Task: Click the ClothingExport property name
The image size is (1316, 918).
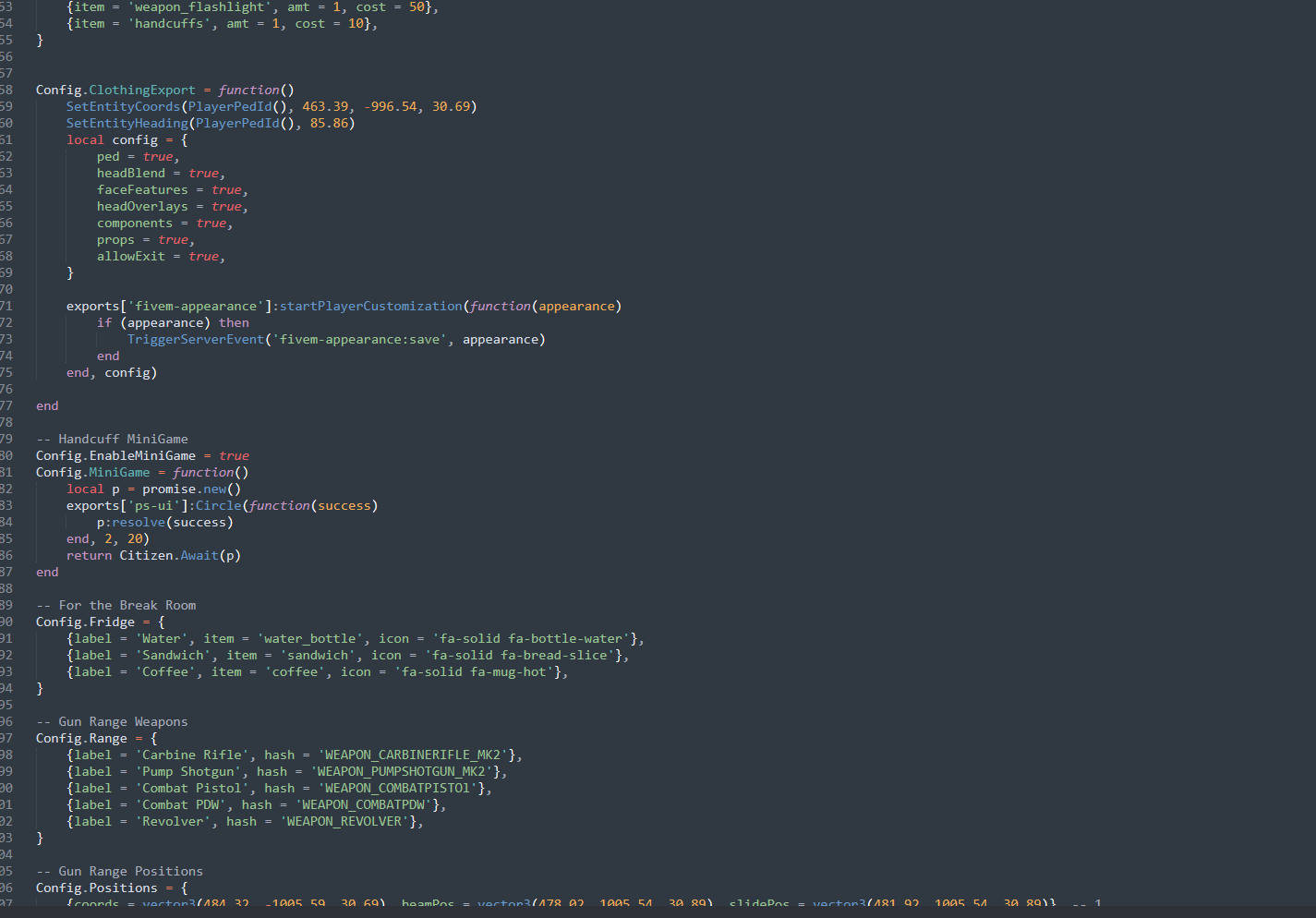Action: point(142,91)
